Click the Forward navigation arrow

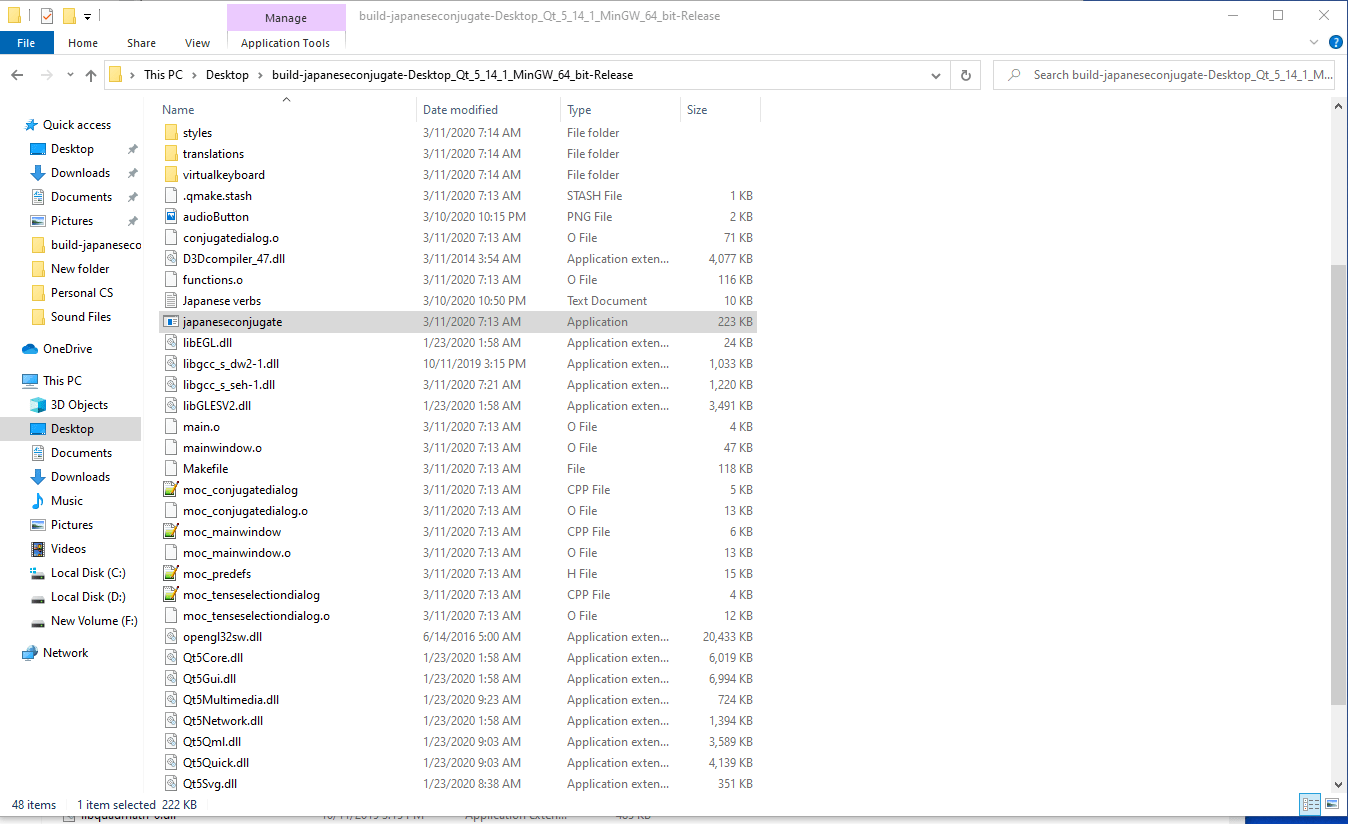(46, 75)
